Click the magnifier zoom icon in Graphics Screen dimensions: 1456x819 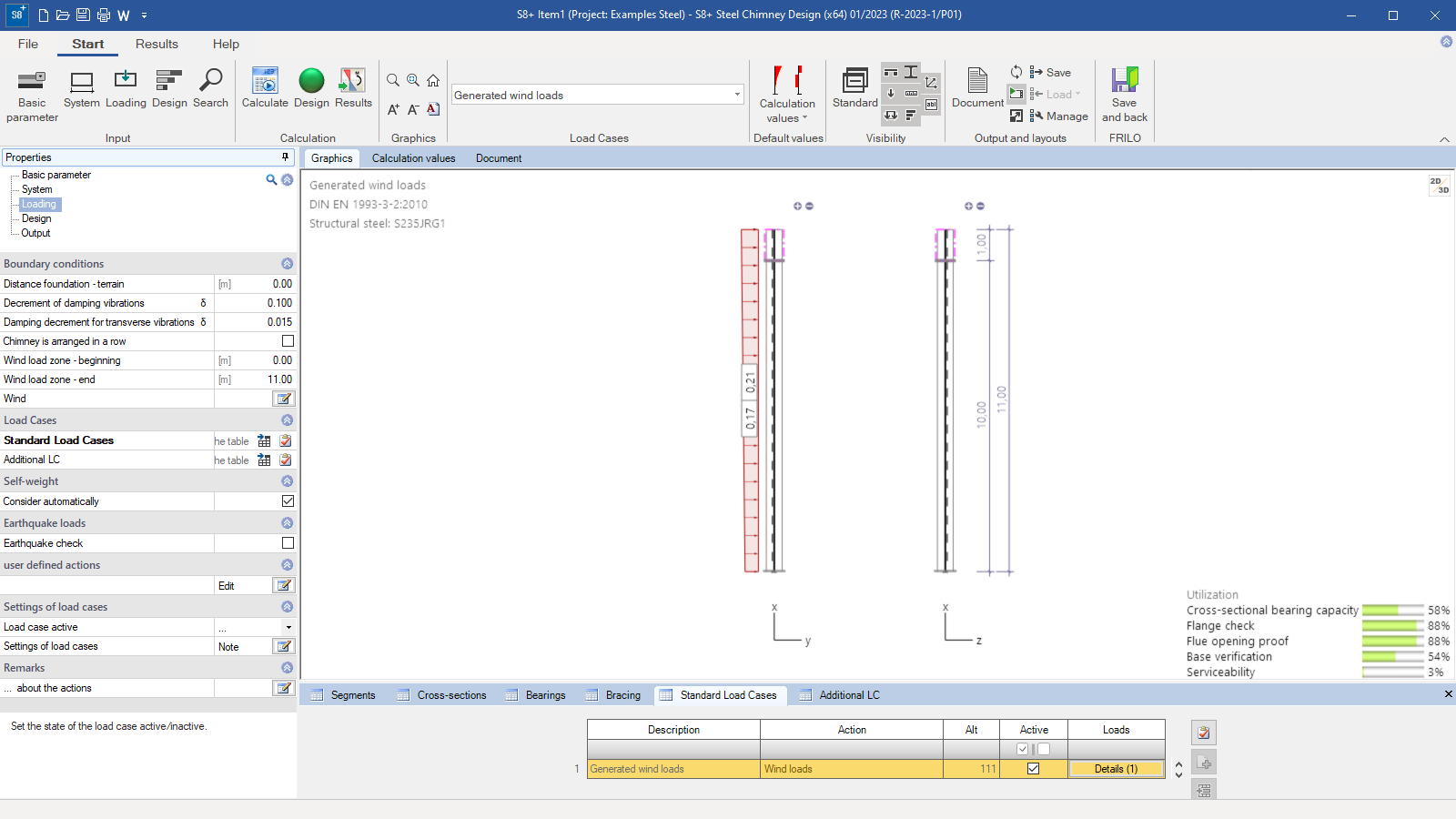coord(393,80)
